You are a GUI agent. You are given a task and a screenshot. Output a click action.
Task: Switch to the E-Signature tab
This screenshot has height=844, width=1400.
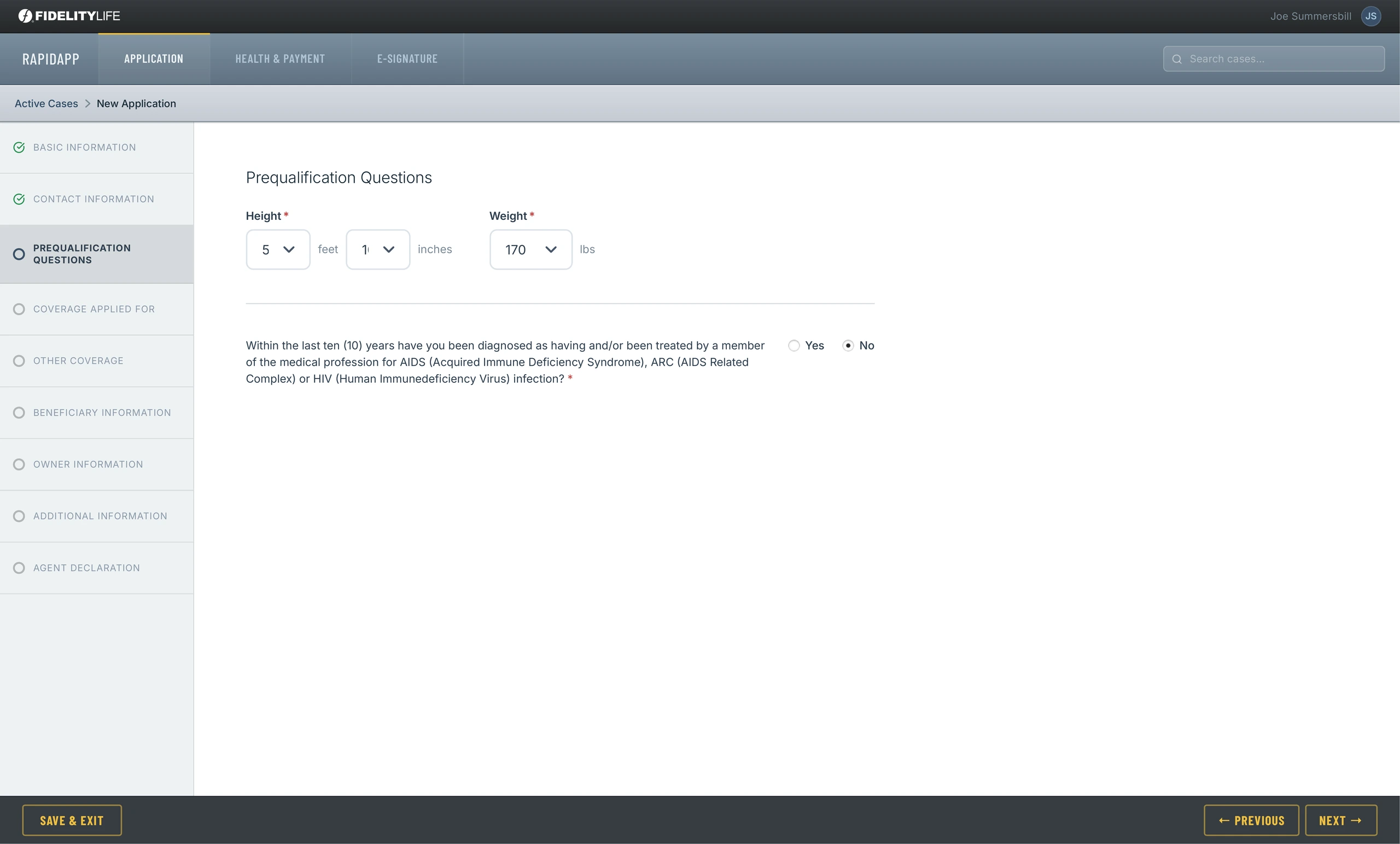pos(407,59)
